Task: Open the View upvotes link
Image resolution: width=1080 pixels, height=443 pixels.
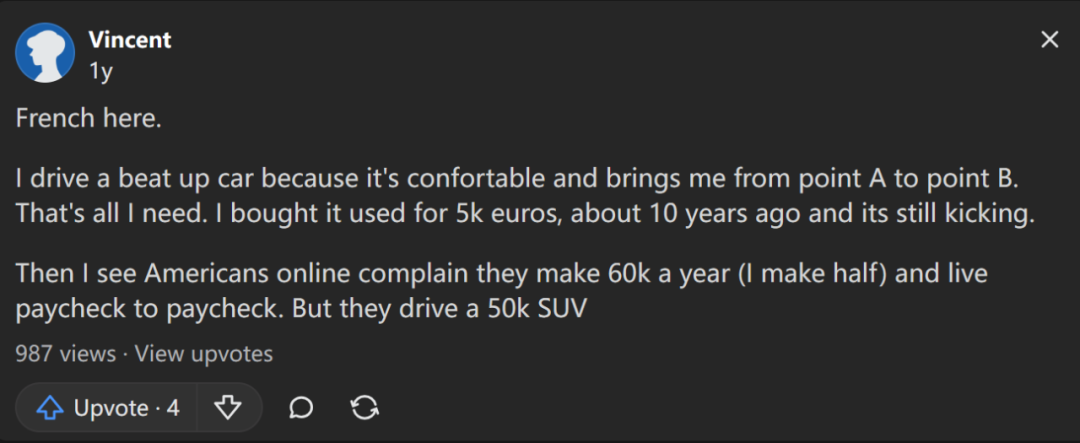Action: coord(204,354)
